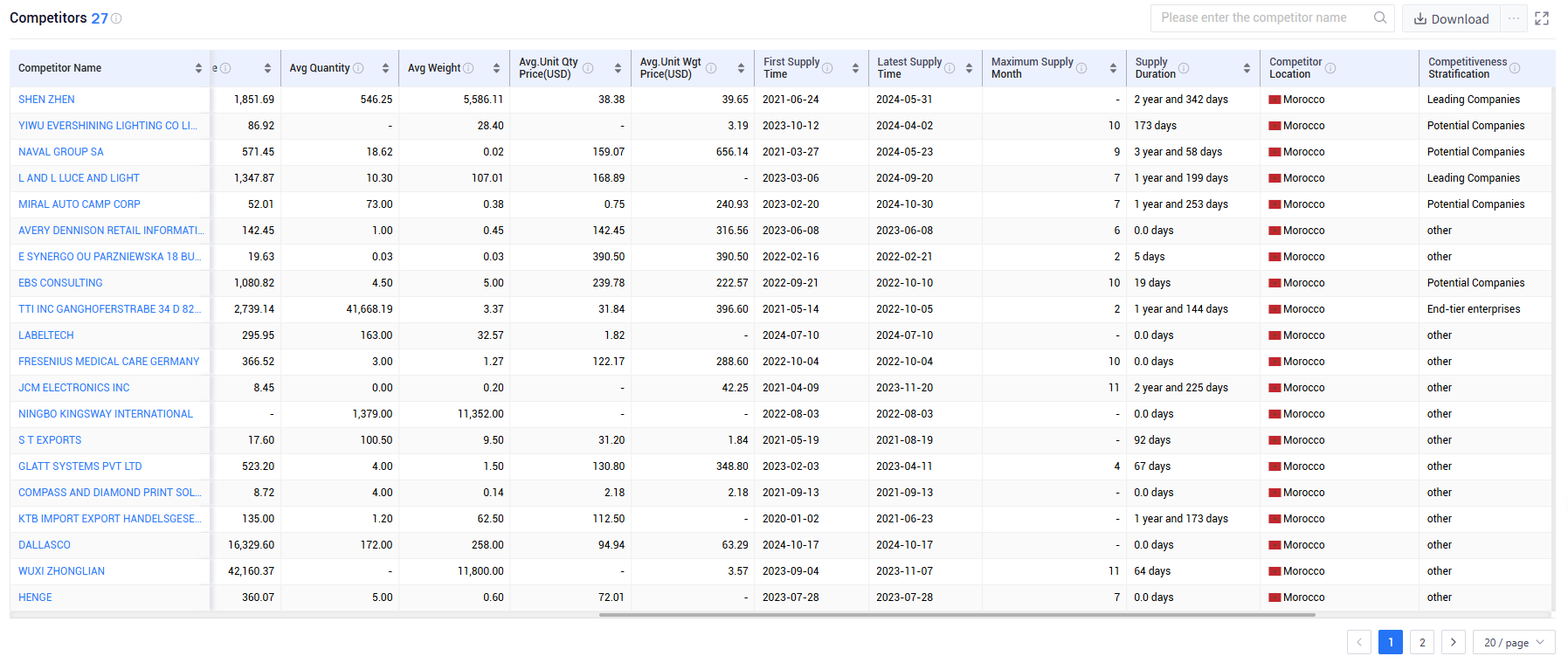1568x663 pixels.
Task: Sort the Avg Quantity column
Action: 385,68
